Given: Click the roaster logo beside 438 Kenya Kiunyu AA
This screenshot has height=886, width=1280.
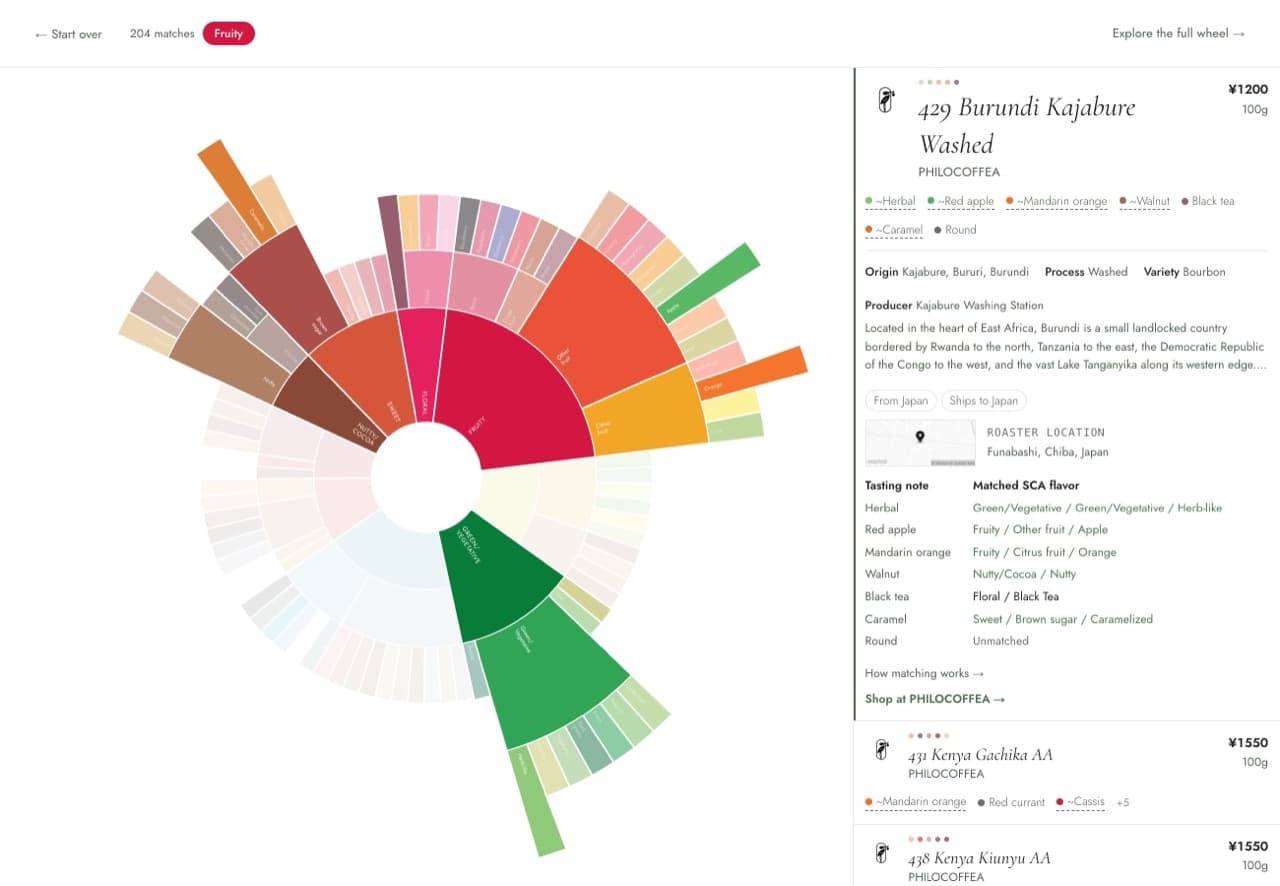Looking at the screenshot, I should [x=882, y=854].
